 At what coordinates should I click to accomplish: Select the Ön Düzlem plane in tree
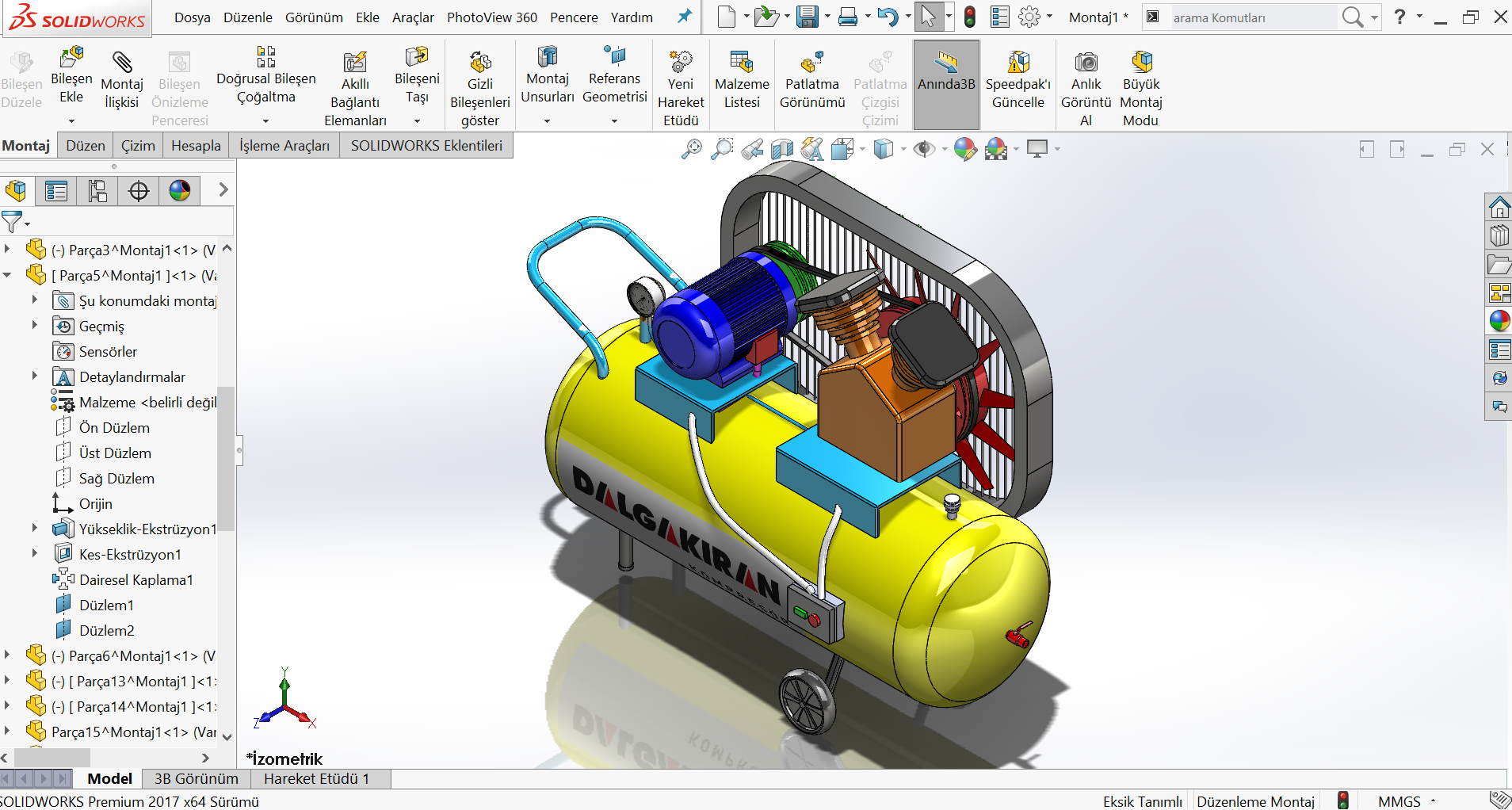tap(114, 427)
